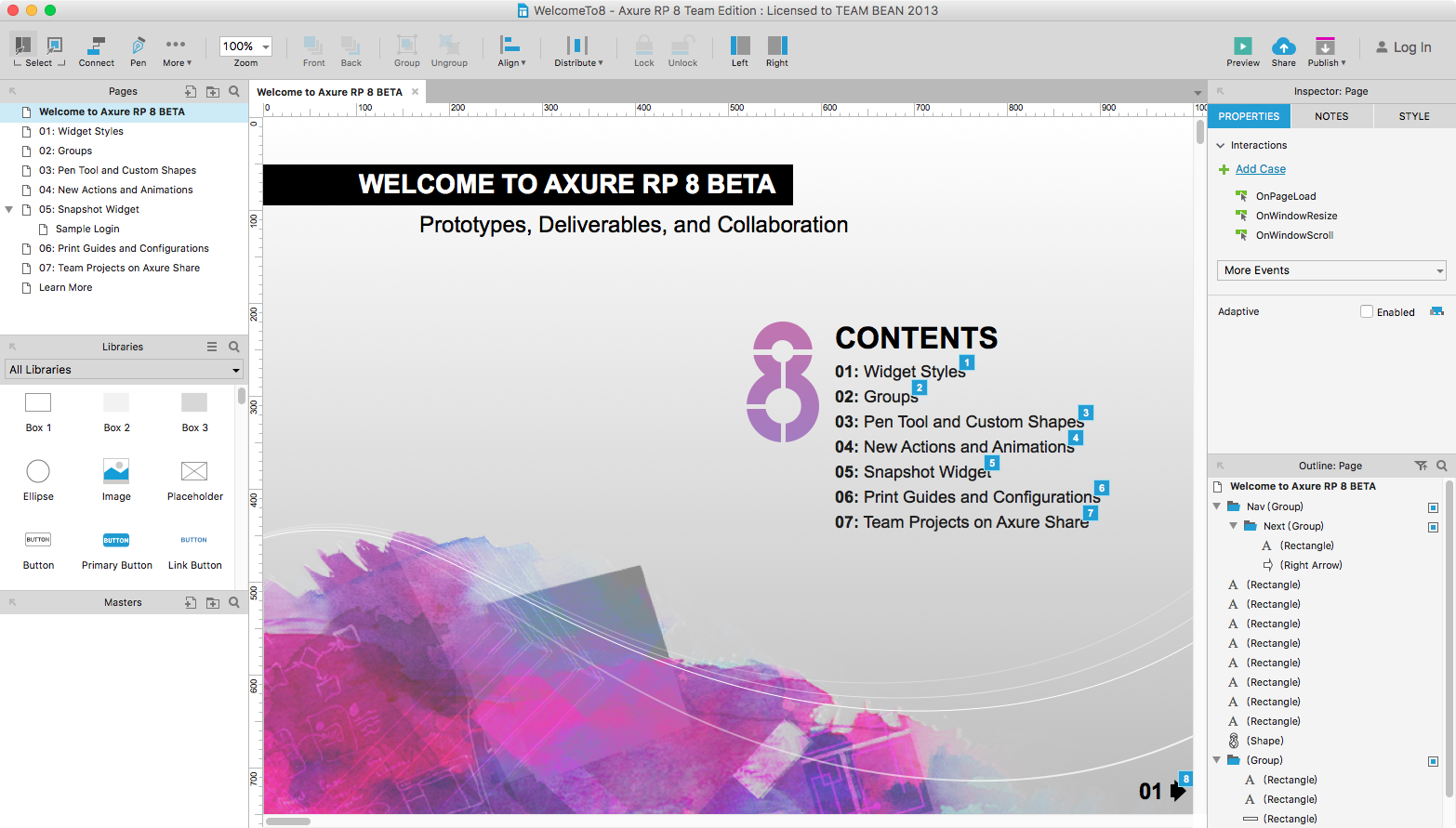Screen dimensions: 1456x828
Task: Click Log In
Action: [x=1404, y=47]
